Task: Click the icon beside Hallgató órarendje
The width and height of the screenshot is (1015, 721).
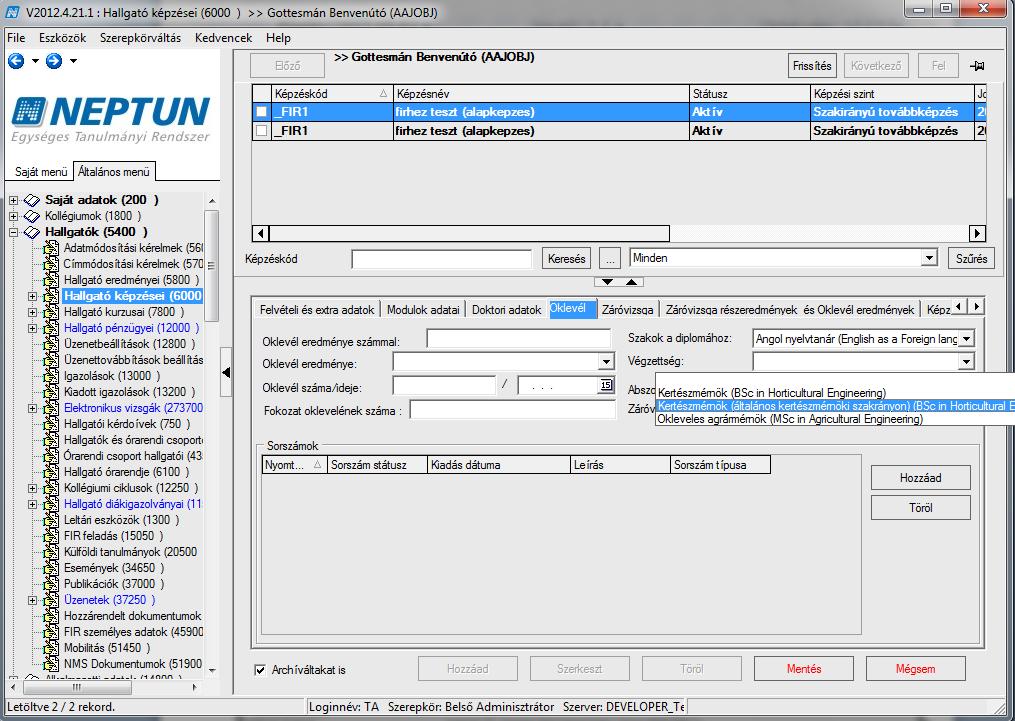Action: tap(51, 472)
